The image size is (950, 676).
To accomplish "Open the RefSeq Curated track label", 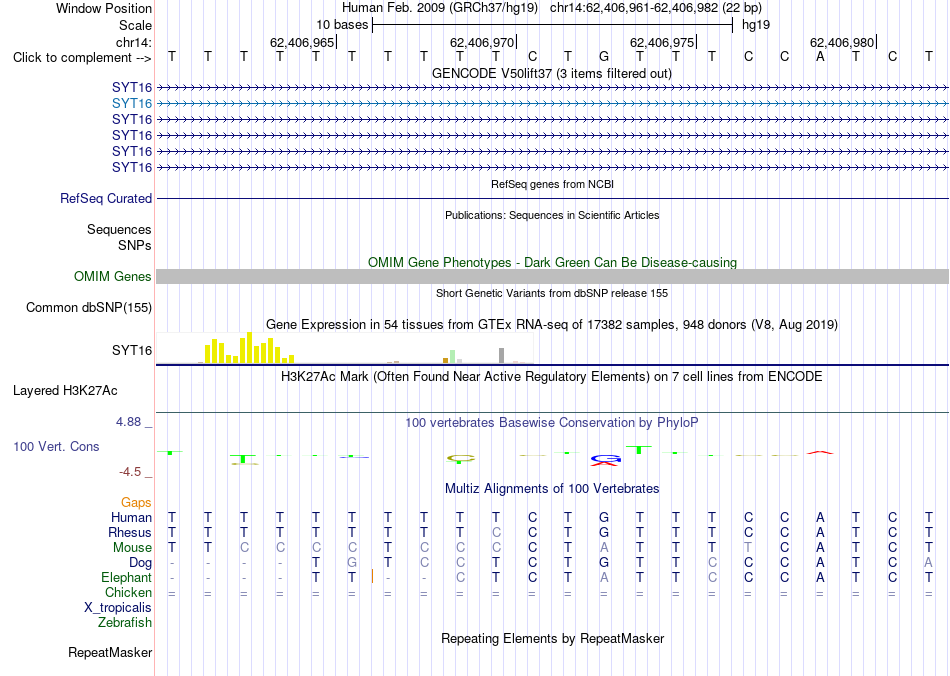I will 106,199.
